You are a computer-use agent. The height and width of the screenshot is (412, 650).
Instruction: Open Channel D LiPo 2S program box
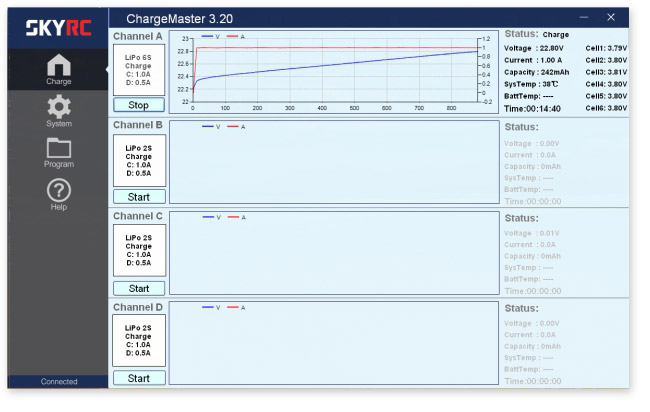[x=139, y=340]
